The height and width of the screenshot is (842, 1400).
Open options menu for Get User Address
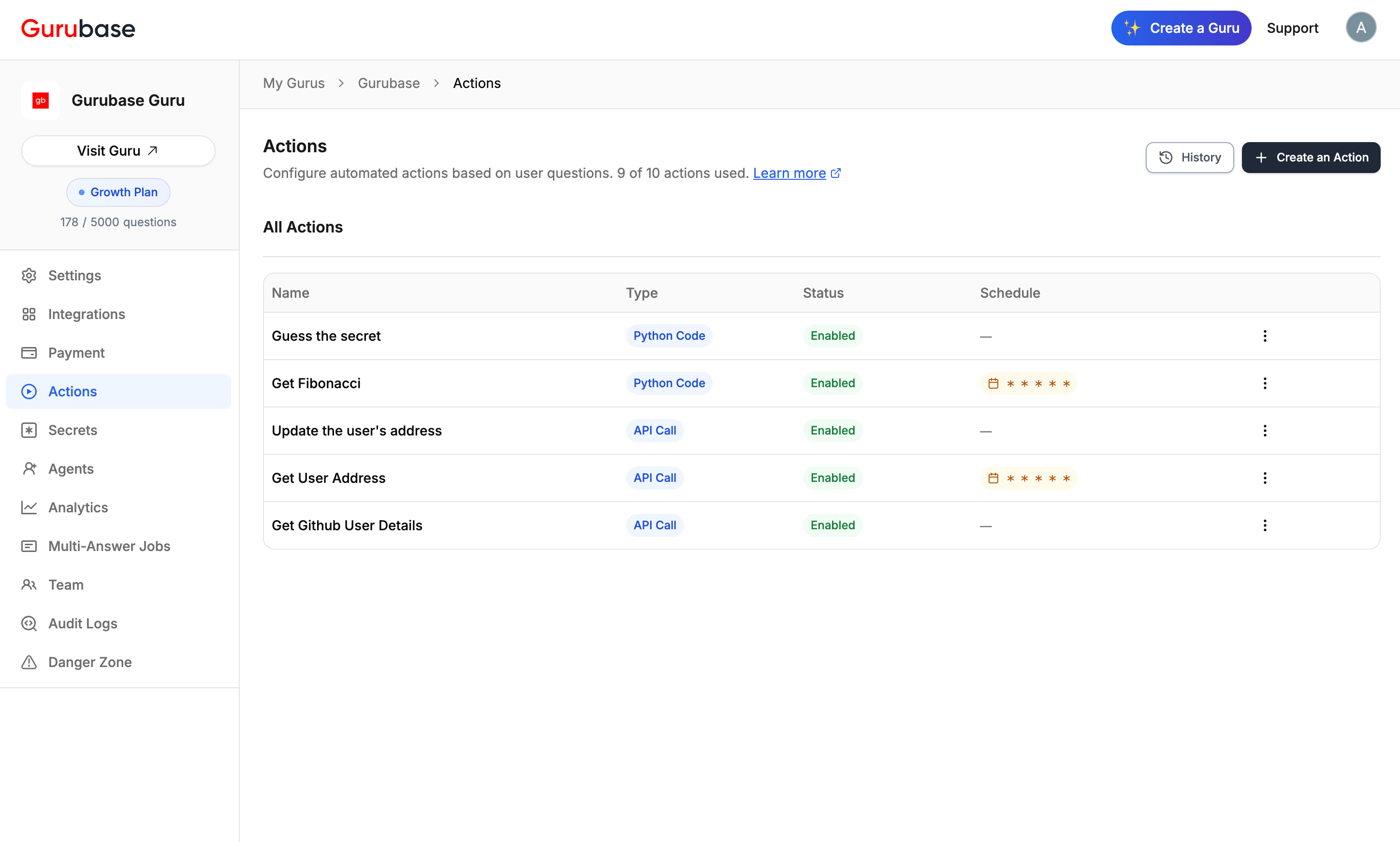click(x=1265, y=479)
